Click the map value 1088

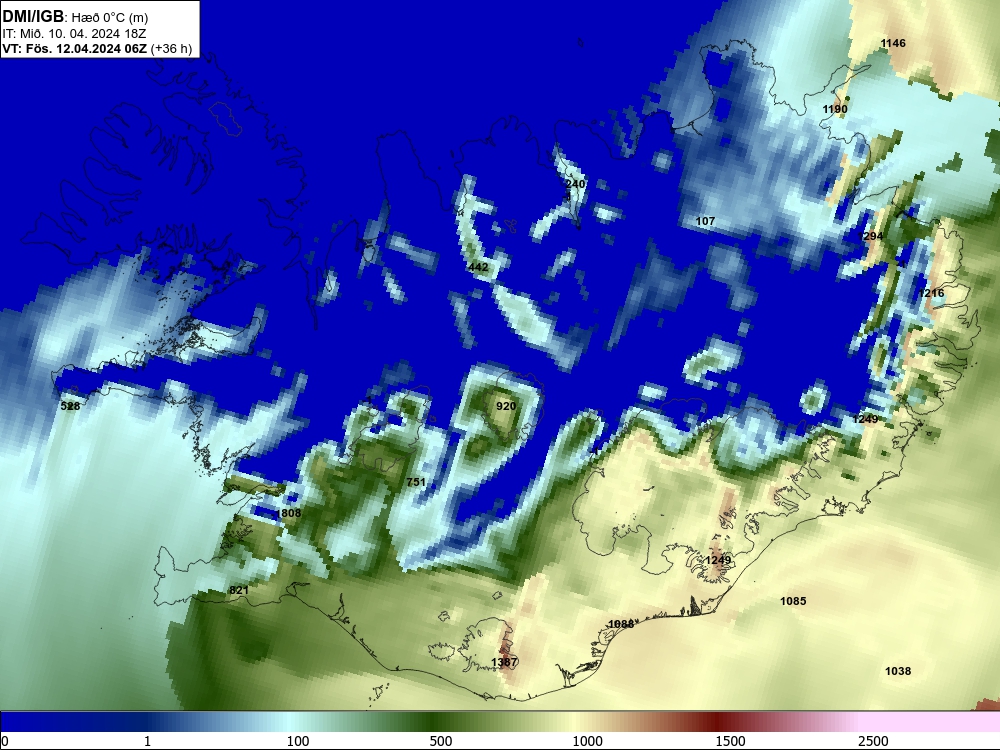coord(621,623)
